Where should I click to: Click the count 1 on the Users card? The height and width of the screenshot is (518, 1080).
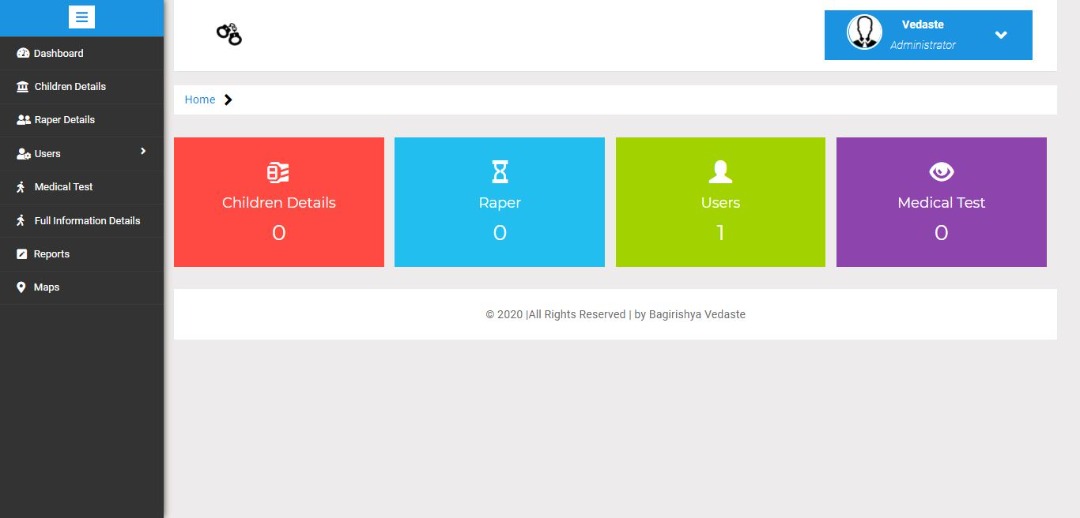[x=720, y=233]
